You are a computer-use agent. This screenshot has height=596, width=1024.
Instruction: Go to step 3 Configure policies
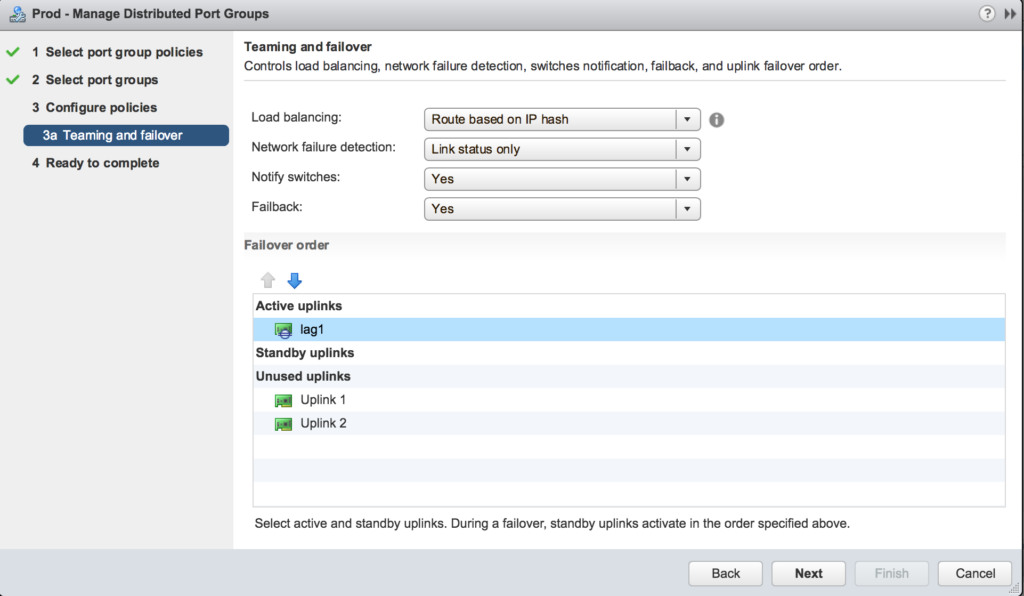(95, 108)
